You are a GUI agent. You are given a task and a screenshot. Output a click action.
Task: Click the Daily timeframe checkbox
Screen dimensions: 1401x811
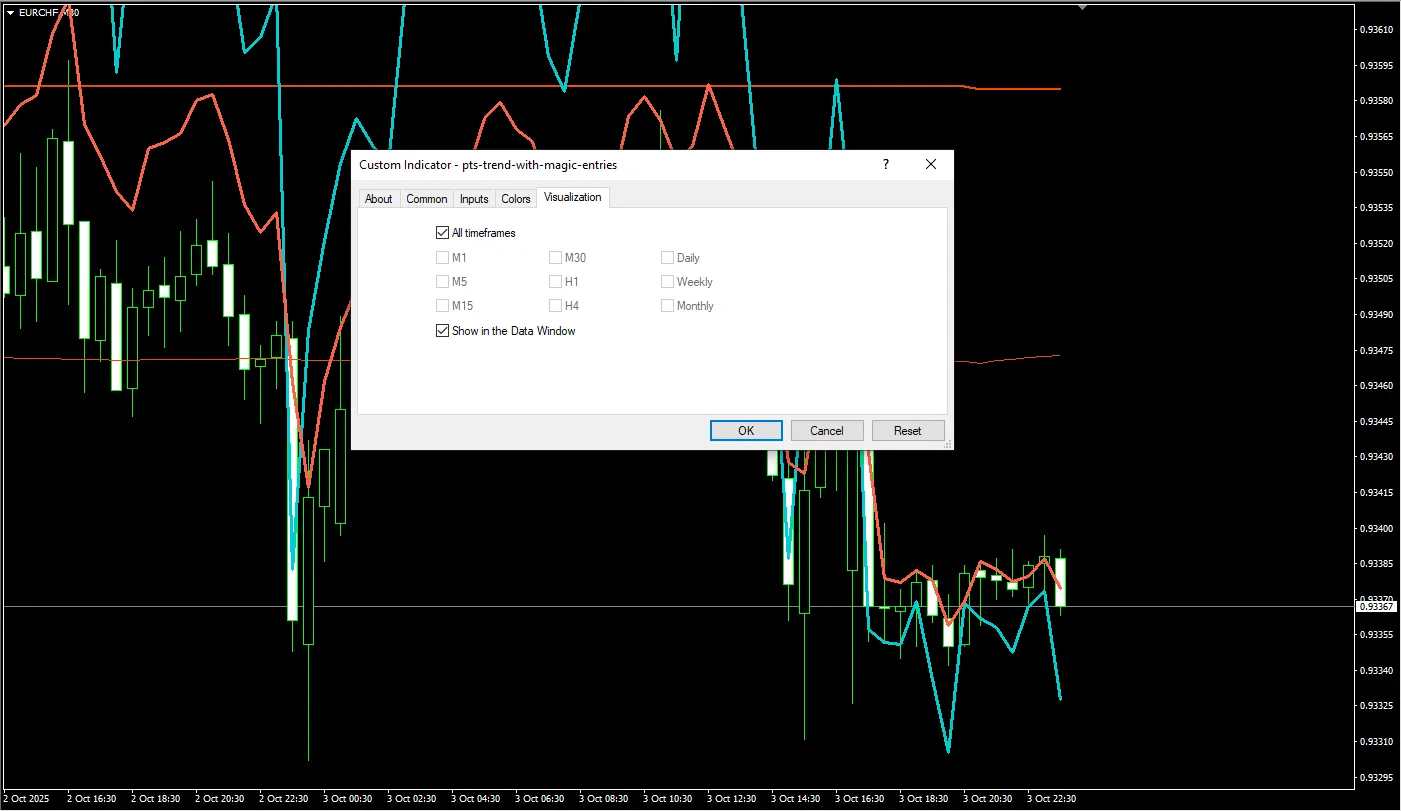coord(667,258)
